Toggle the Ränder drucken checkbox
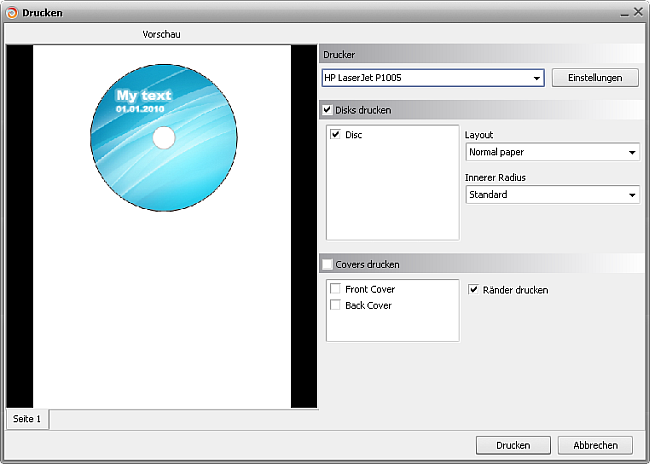Viewport: 650px width, 464px height. [x=473, y=289]
